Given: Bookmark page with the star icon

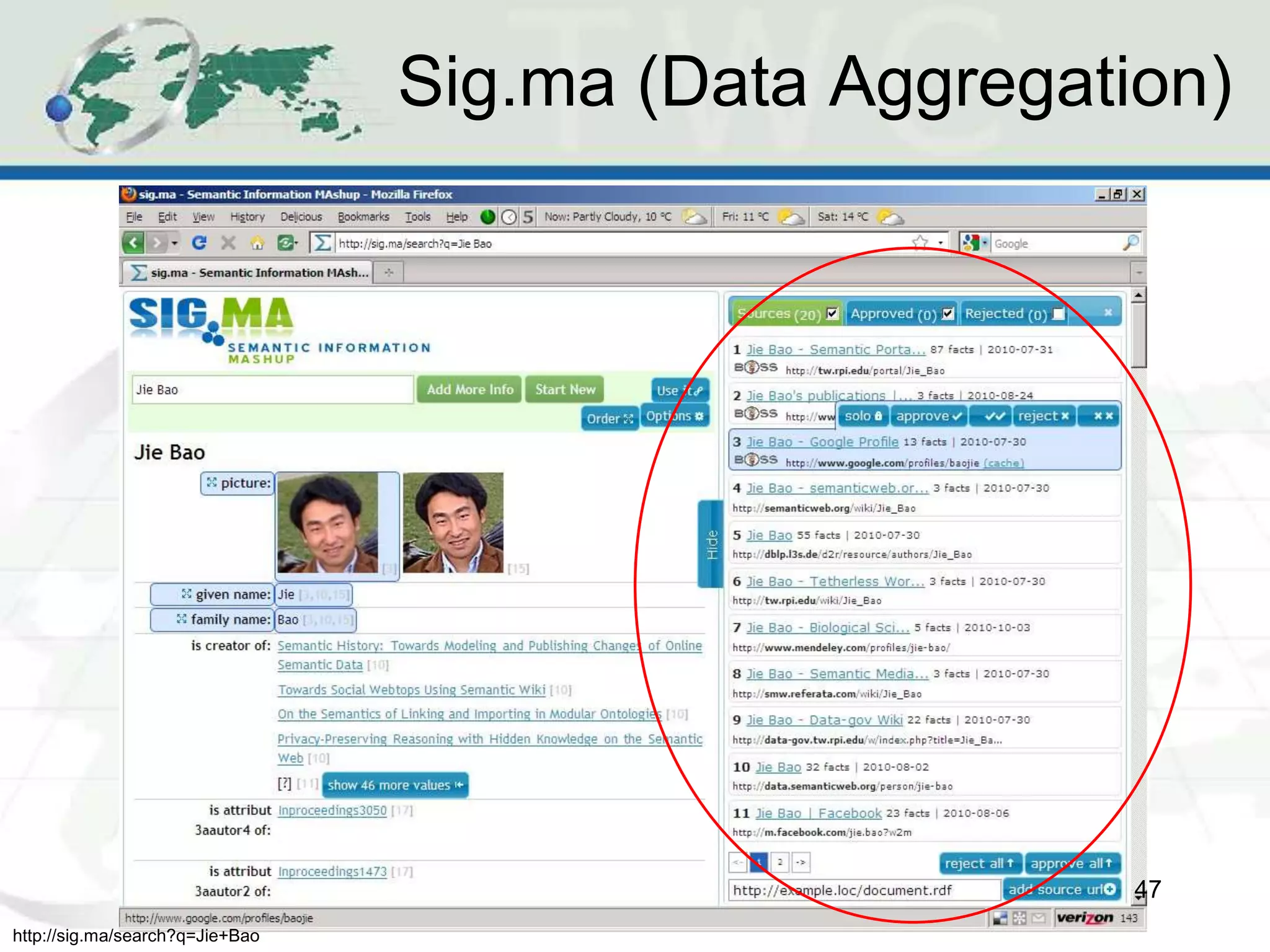Looking at the screenshot, I should click(x=920, y=242).
